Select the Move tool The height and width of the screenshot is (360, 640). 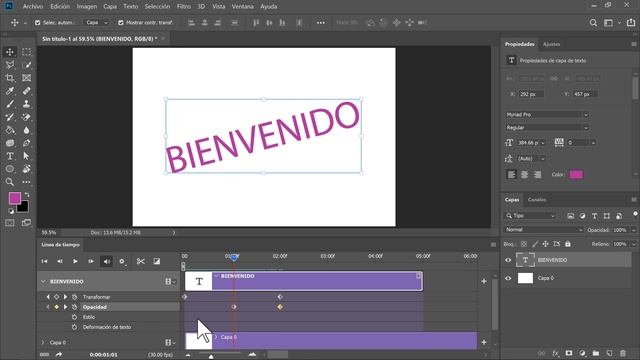(x=10, y=52)
